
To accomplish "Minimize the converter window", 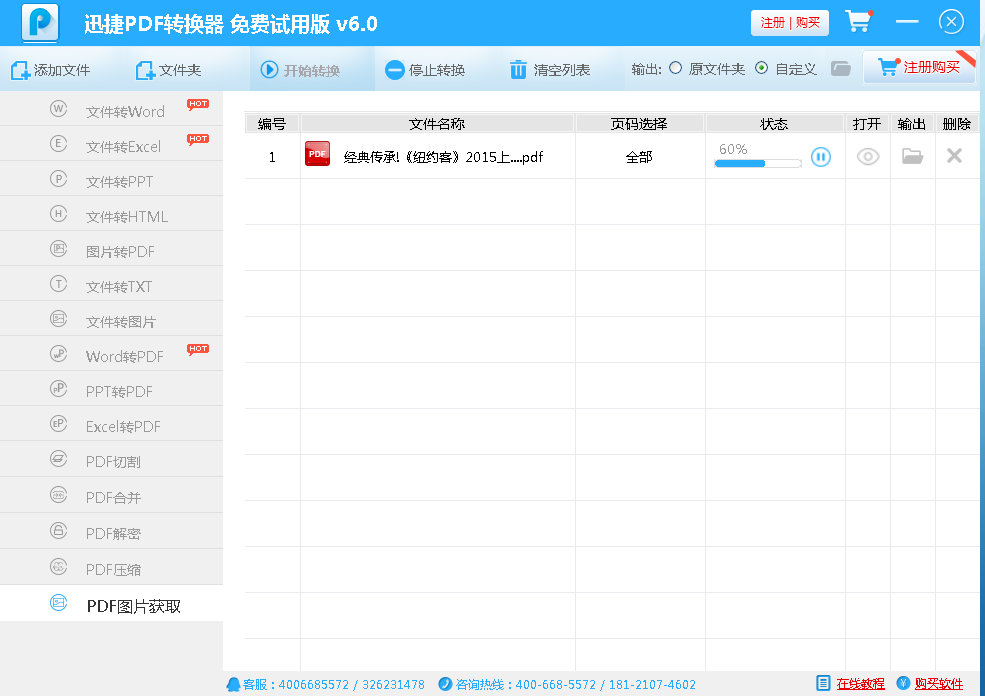I will pos(907,22).
